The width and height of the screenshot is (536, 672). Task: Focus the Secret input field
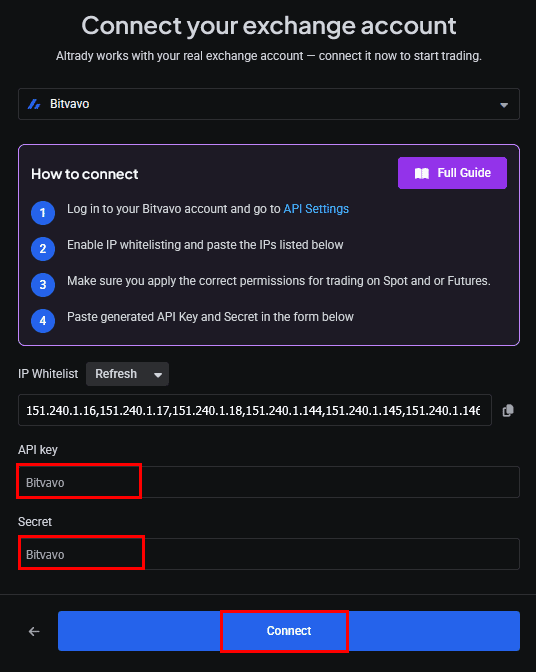tap(269, 554)
